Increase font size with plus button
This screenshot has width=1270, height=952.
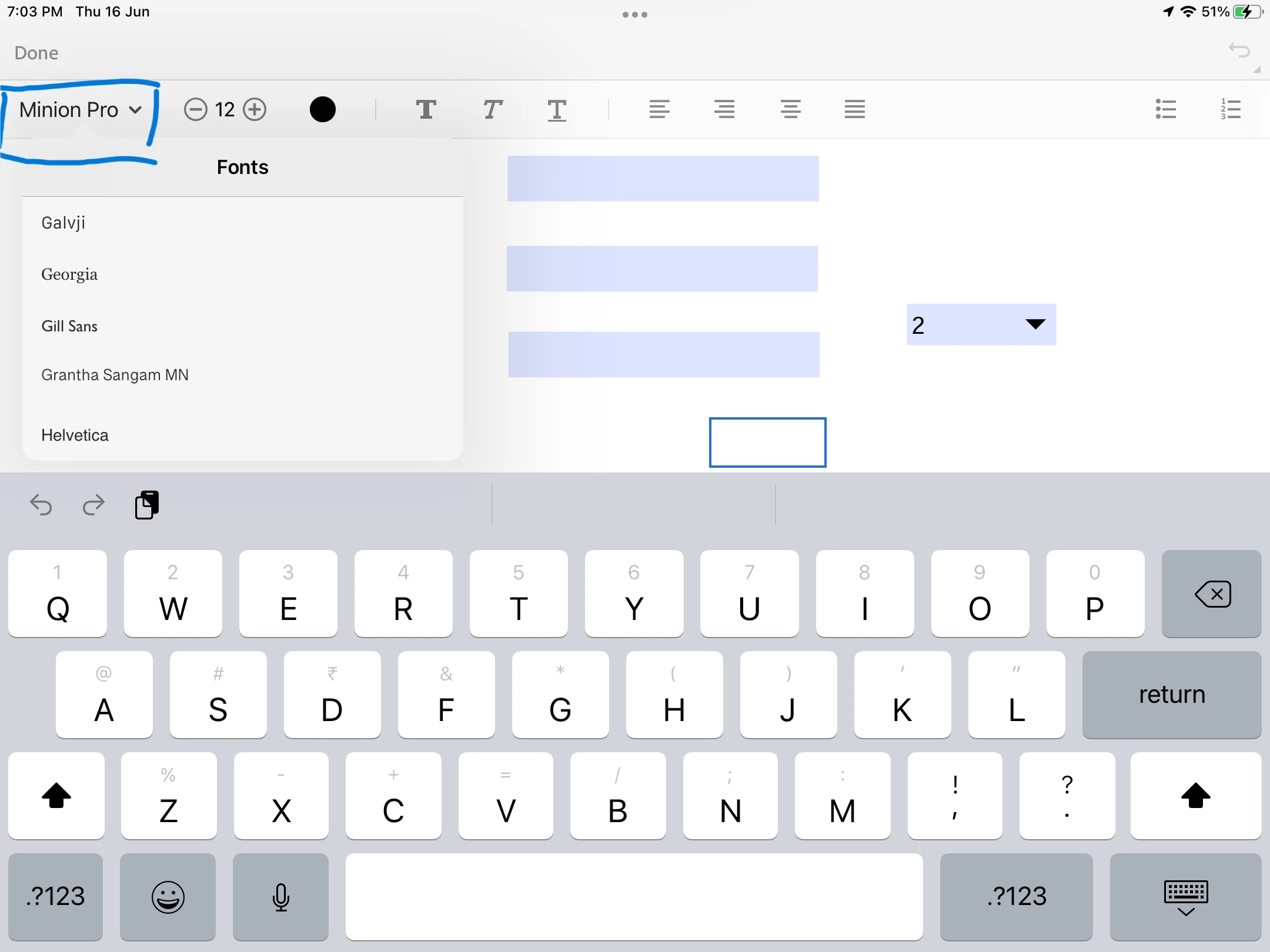255,109
